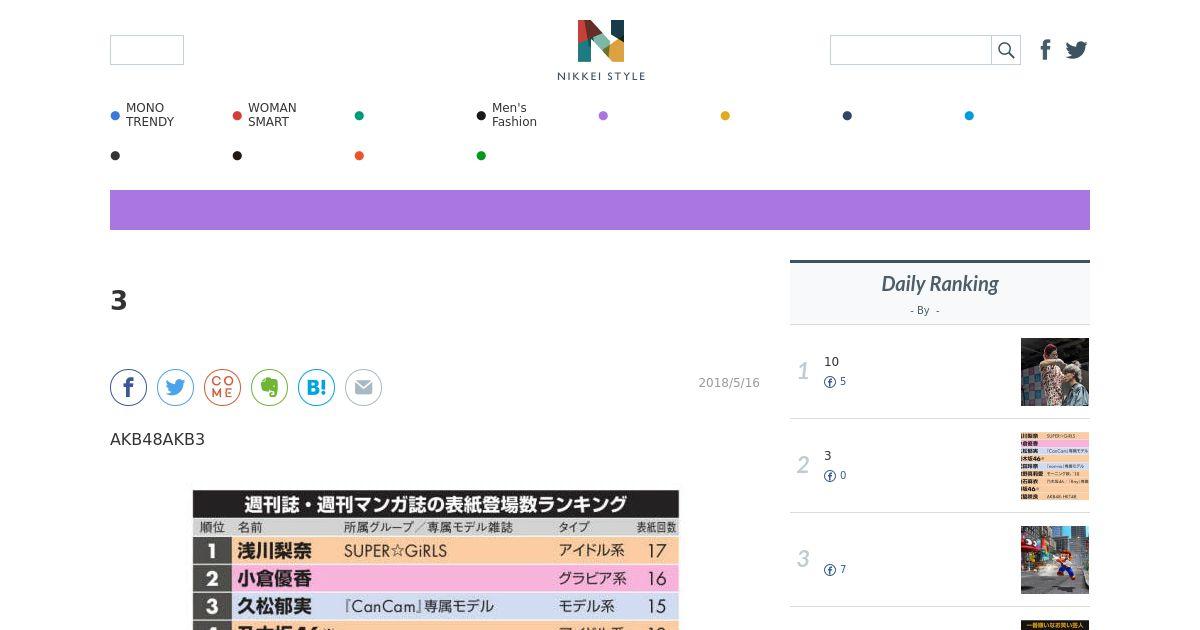
Task: Click the date 2018/5/16
Action: [x=729, y=383]
